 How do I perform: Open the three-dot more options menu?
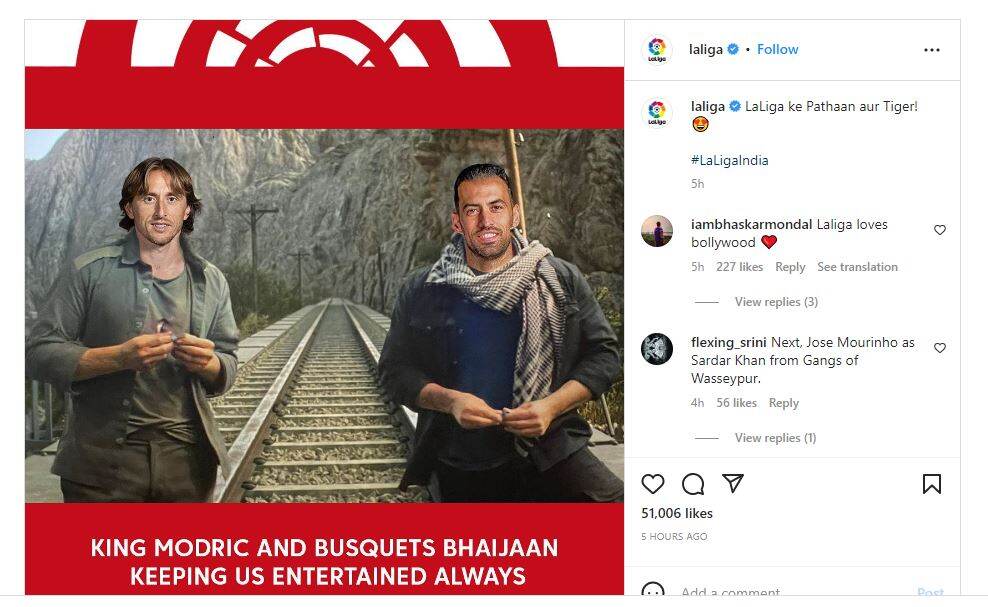932,50
